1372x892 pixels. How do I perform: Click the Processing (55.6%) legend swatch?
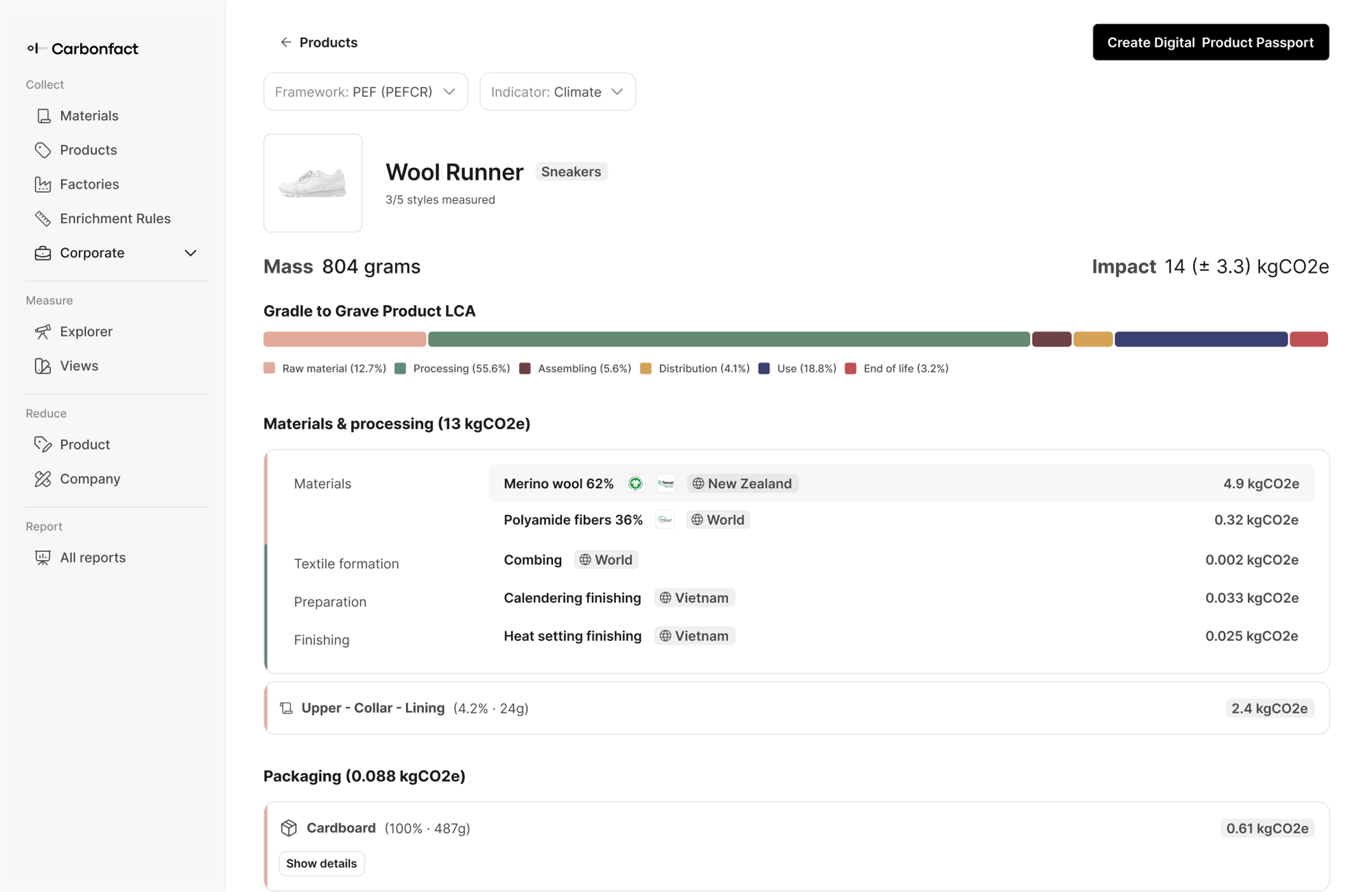[x=401, y=368]
